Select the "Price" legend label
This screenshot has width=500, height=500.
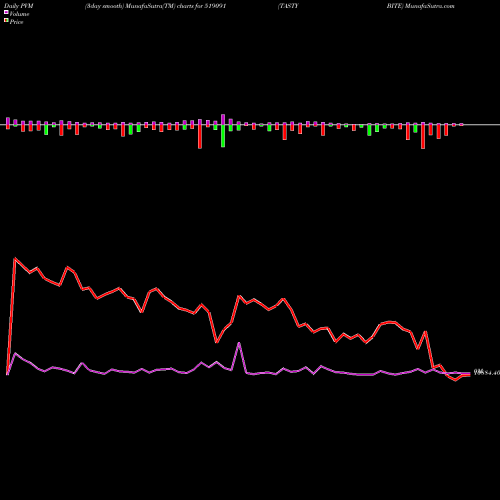click(x=16, y=22)
